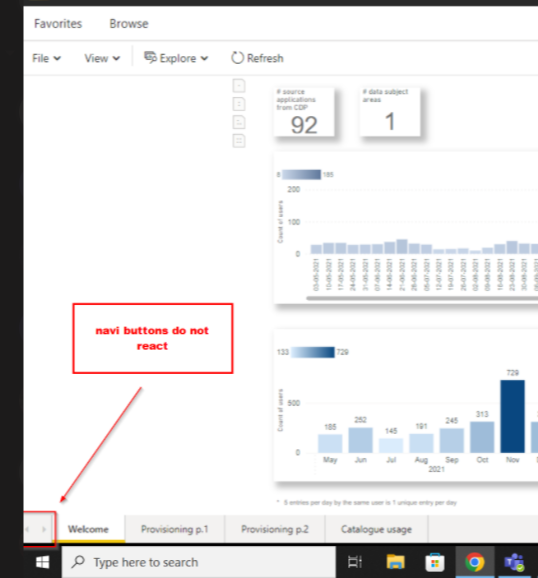The image size is (538, 578).
Task: Select the May bar showing 185
Action: click(330, 443)
